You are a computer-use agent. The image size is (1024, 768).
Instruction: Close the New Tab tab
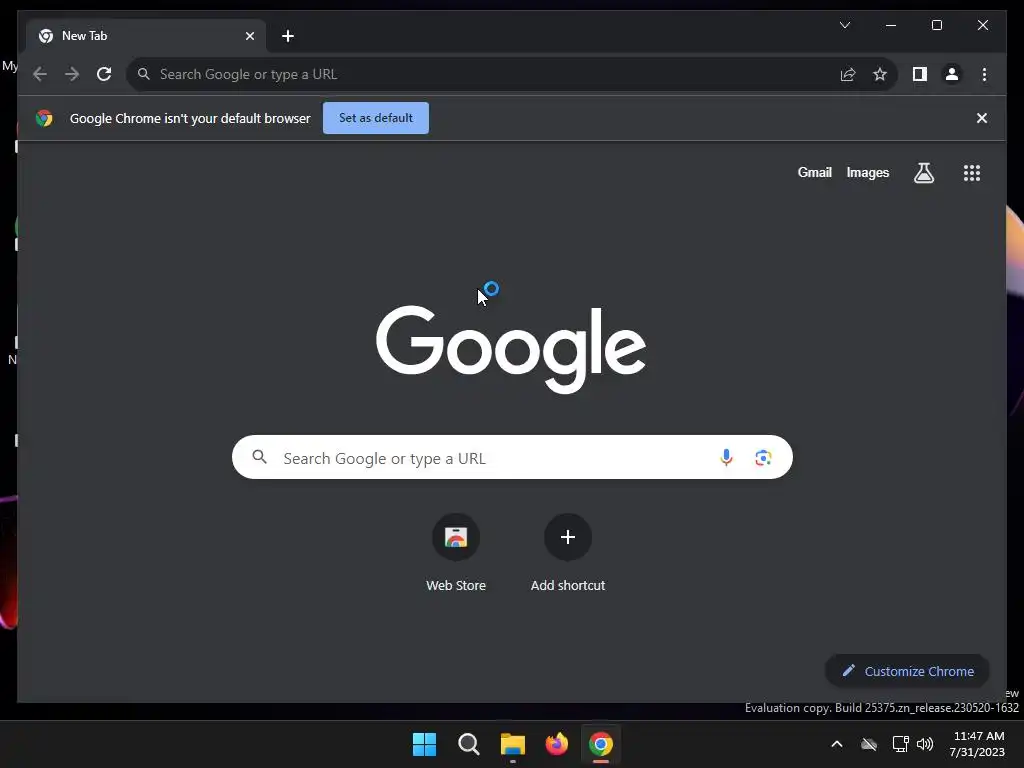point(249,36)
